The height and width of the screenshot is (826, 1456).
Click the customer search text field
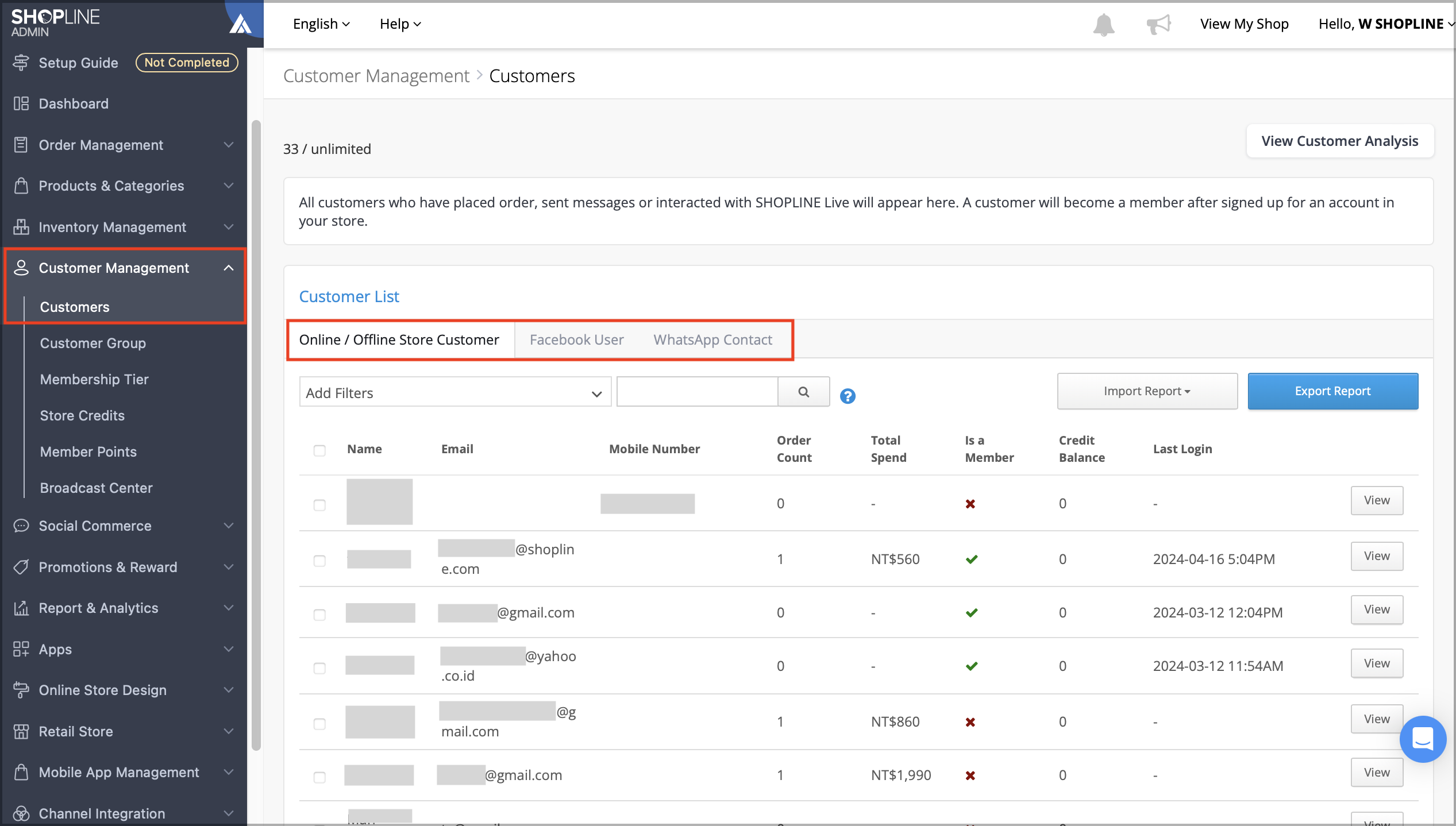click(x=697, y=392)
